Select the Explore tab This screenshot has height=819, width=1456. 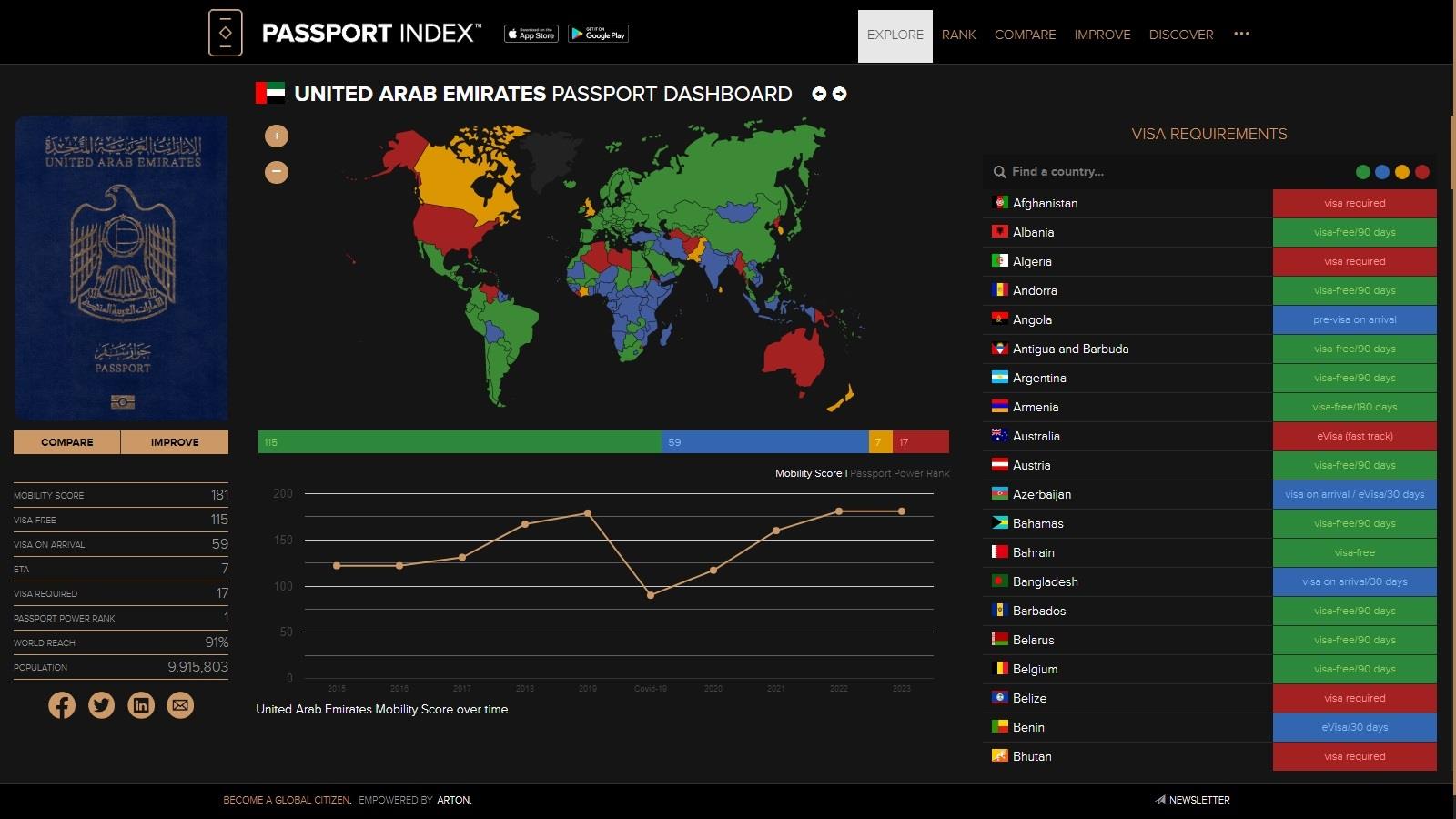click(x=895, y=35)
